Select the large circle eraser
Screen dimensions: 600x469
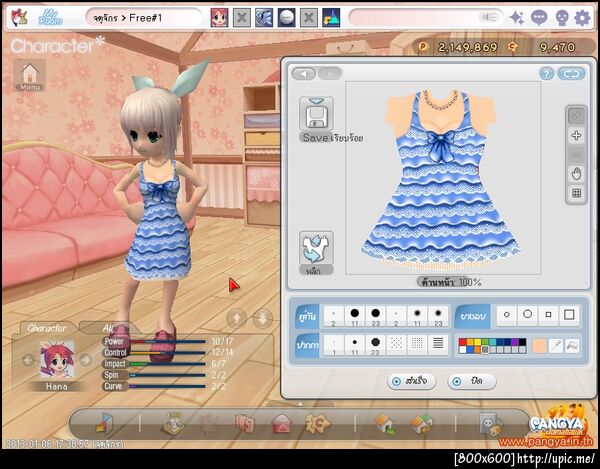527,315
